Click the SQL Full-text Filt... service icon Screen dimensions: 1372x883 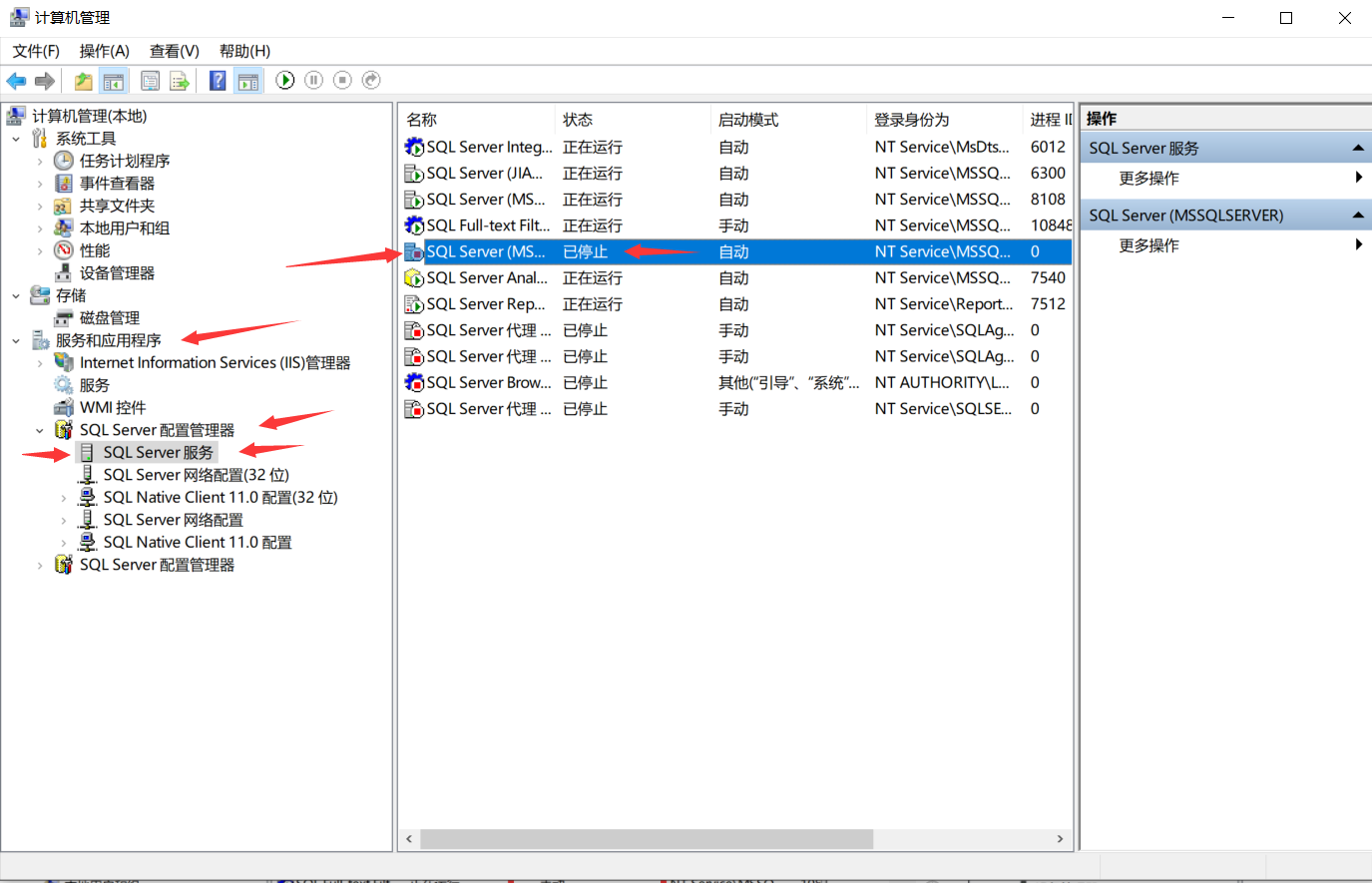pyautogui.click(x=414, y=225)
